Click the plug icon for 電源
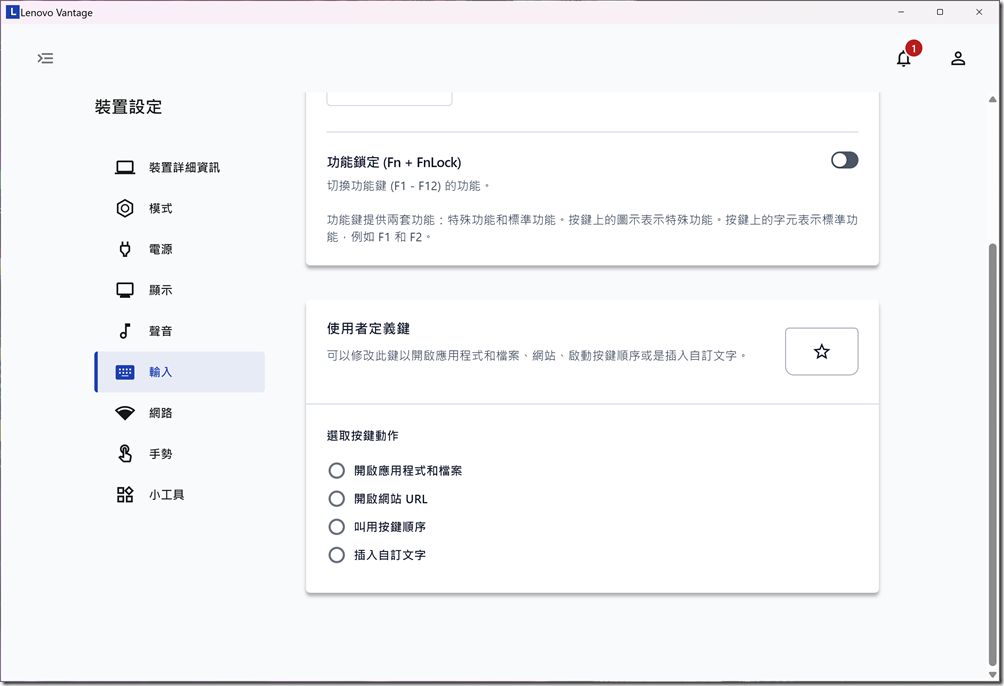Image resolution: width=1004 pixels, height=686 pixels. click(x=125, y=250)
